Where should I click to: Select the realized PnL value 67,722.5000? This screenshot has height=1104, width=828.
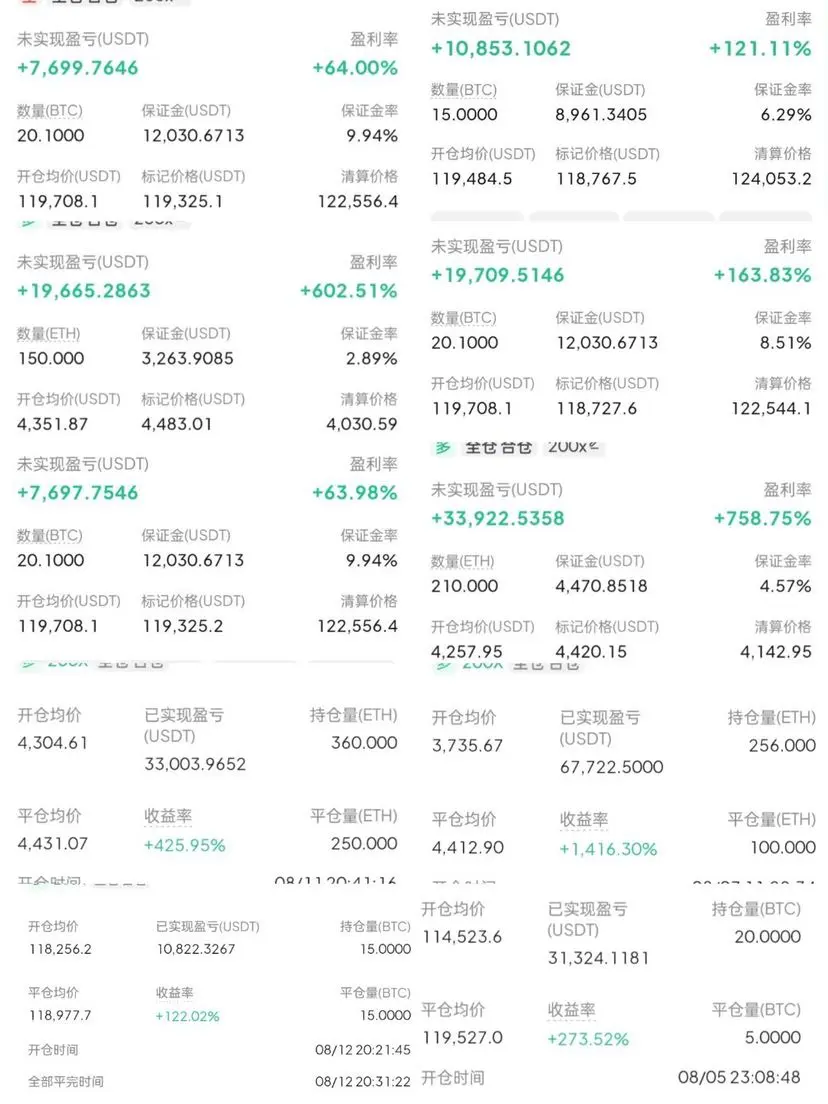pos(611,767)
